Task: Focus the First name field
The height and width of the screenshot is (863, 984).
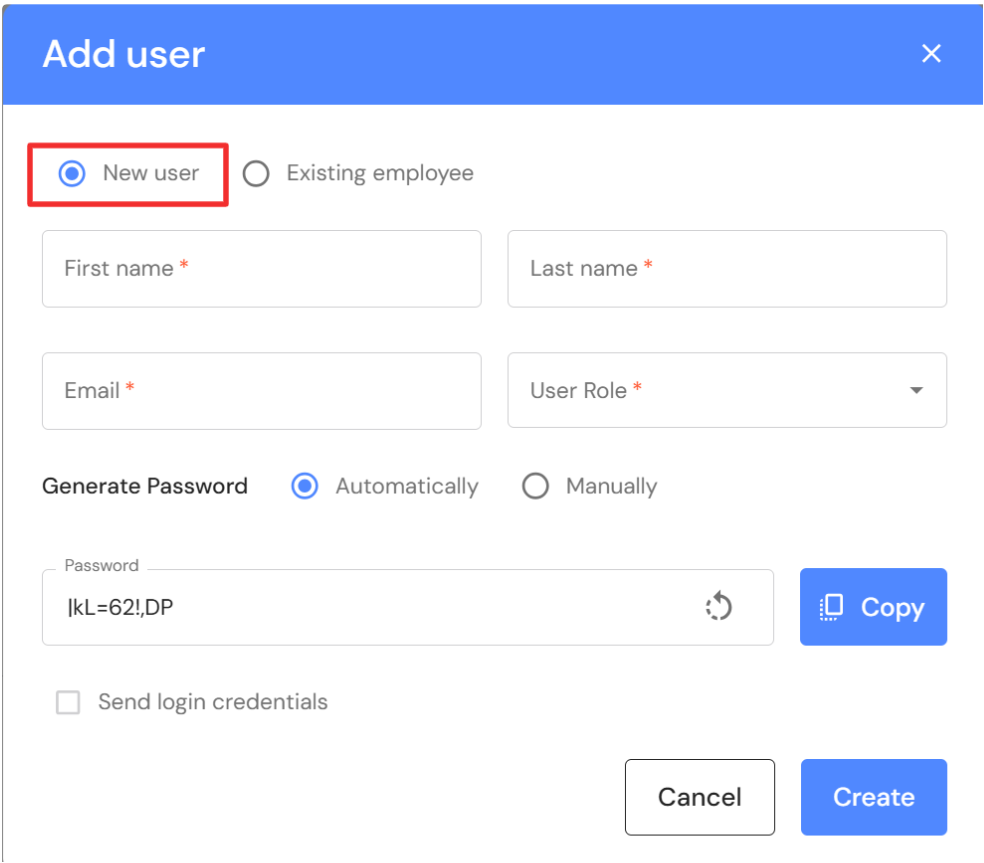Action: [x=261, y=269]
